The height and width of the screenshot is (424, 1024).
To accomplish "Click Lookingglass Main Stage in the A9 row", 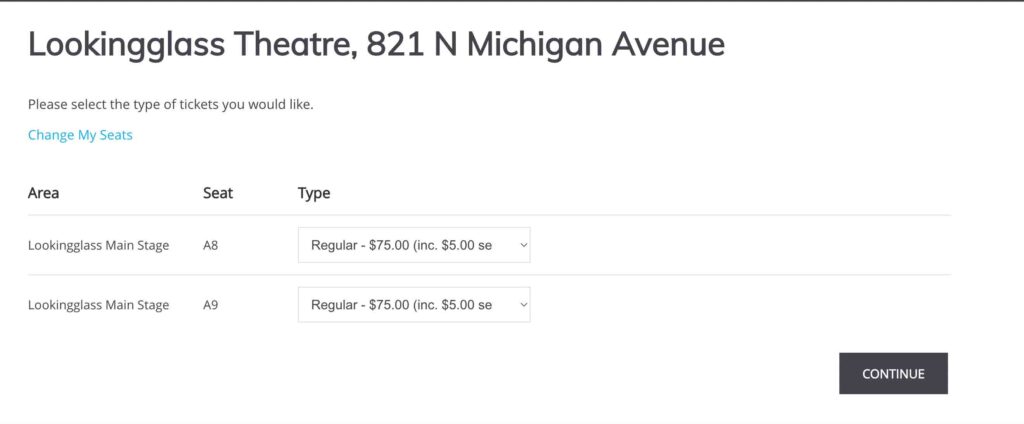I will click(x=99, y=305).
